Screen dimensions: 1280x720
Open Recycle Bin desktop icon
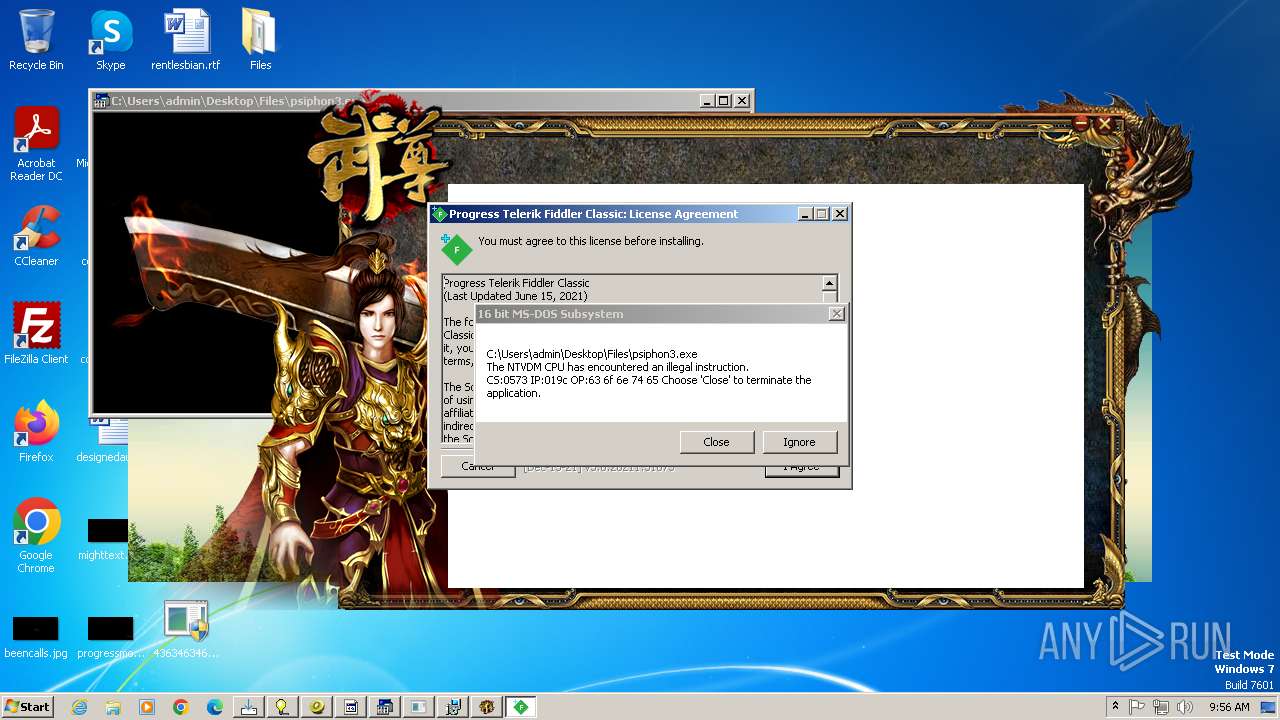tap(36, 40)
